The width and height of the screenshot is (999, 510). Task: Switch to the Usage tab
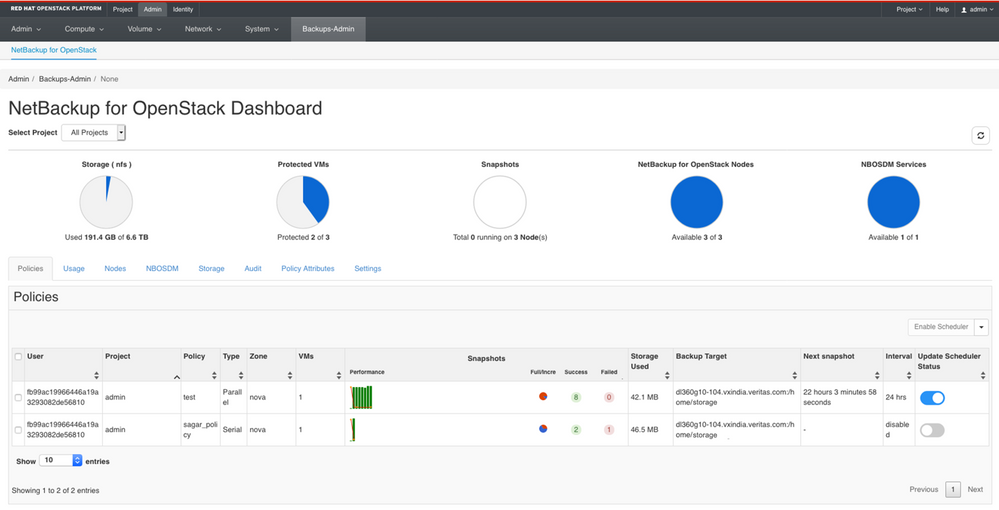click(74, 268)
